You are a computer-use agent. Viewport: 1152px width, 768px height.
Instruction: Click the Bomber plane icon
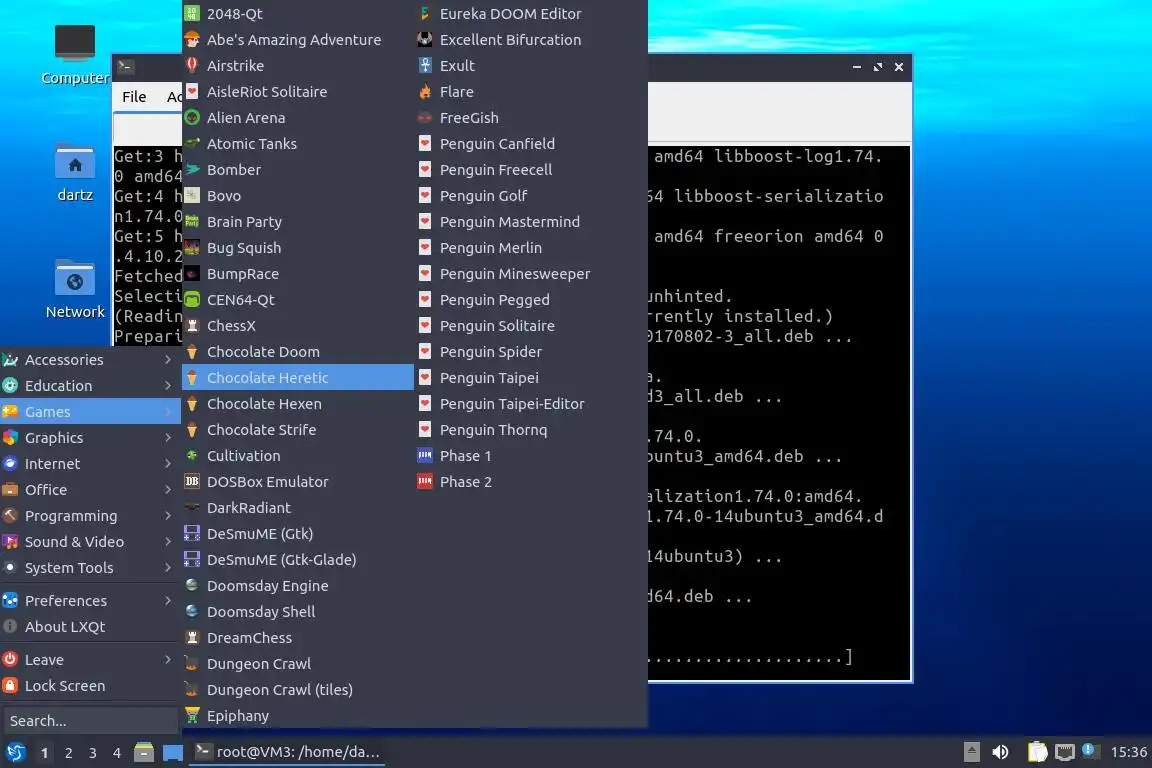[192, 170]
